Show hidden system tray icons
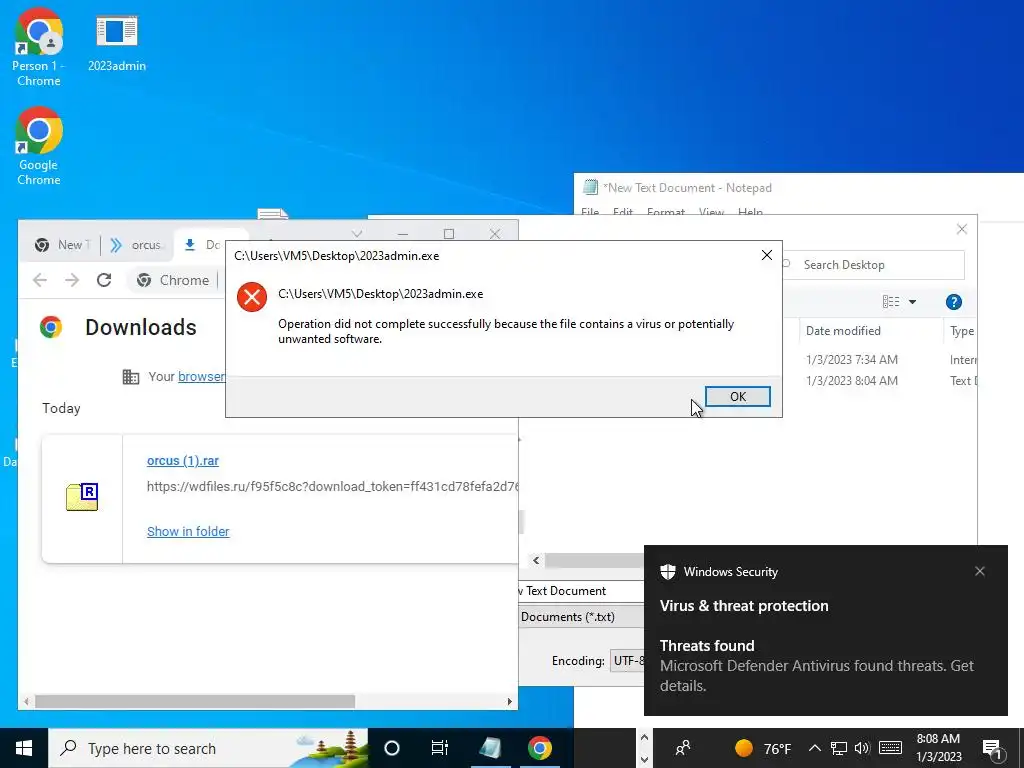Viewport: 1024px width, 768px height. click(814, 748)
